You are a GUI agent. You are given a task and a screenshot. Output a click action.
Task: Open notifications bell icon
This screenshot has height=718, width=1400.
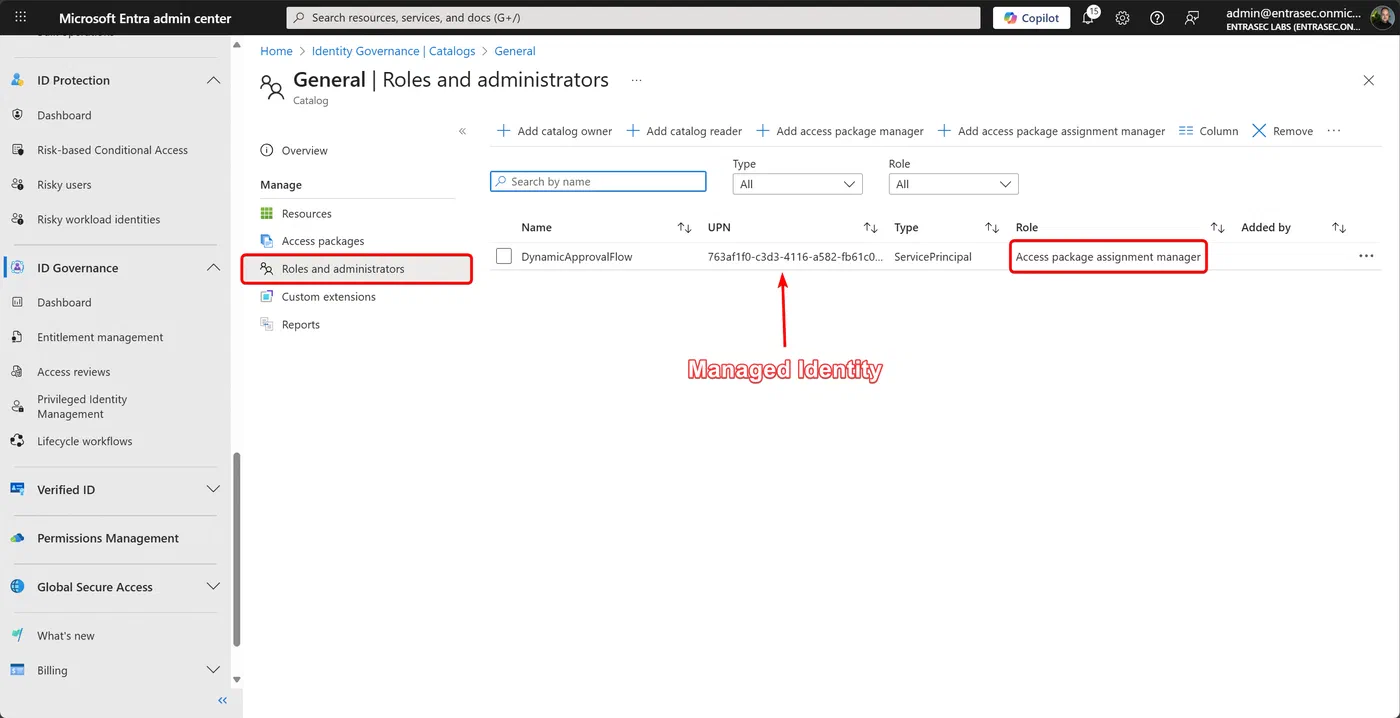1089,18
